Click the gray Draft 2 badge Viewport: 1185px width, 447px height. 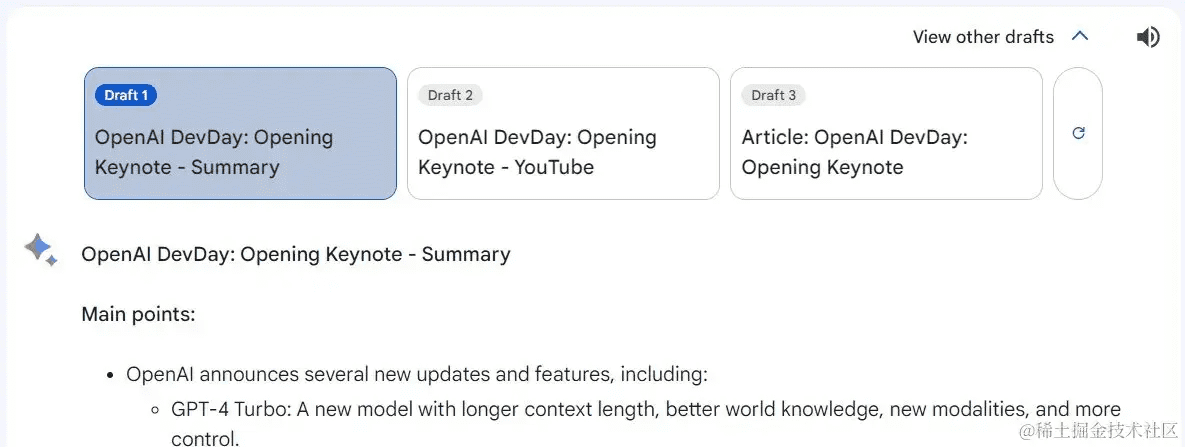450,95
